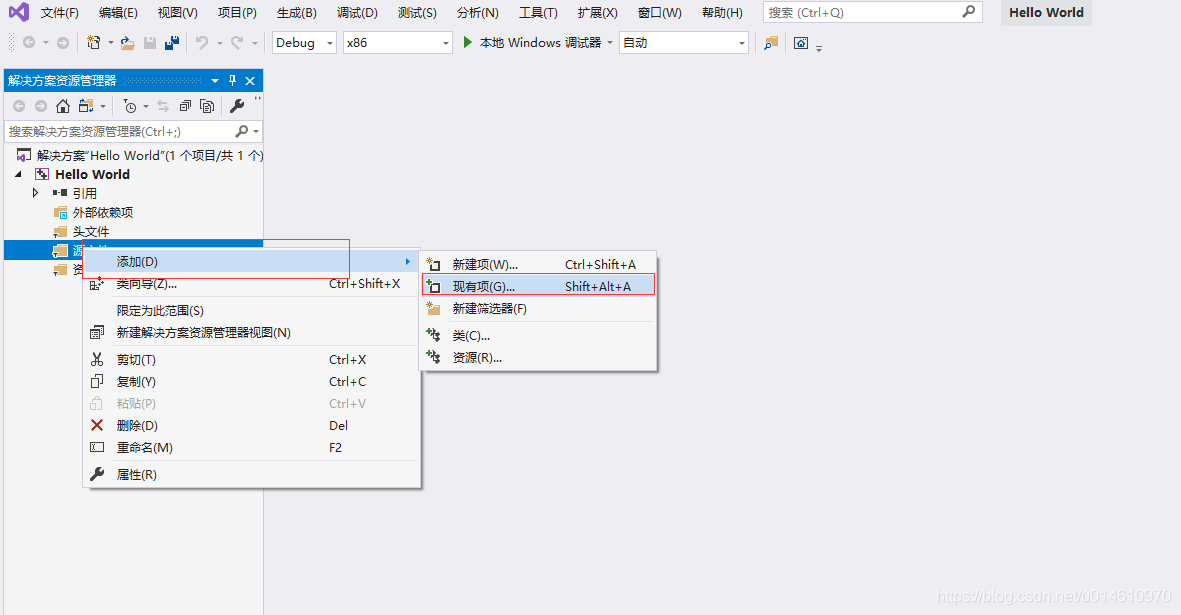
Task: Click the Sync with Active Document icon
Action: point(163,106)
